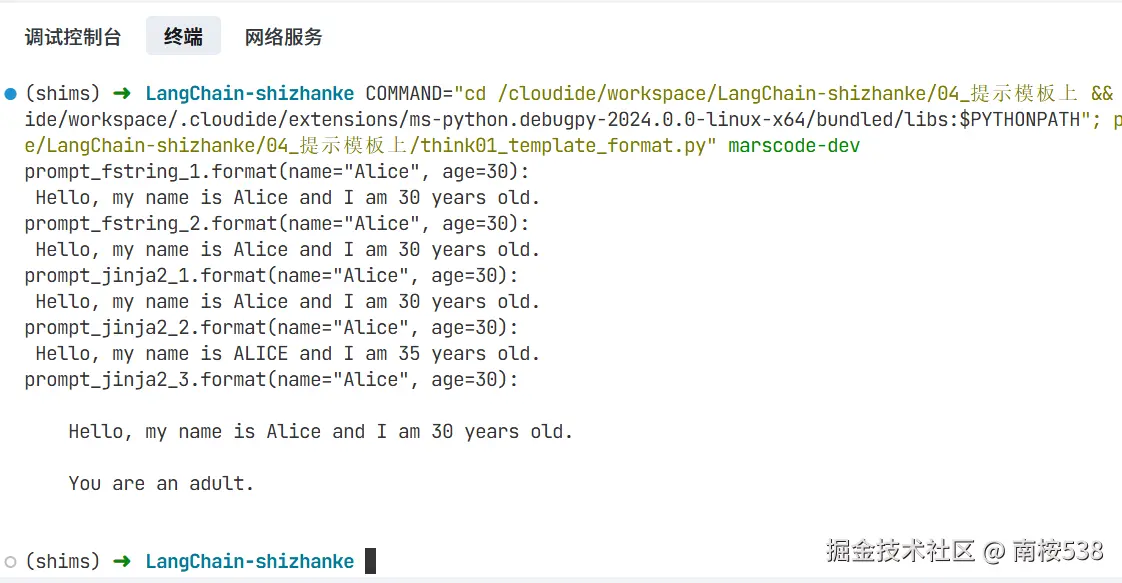Select the top LangChain-shizhanke directory label

click(249, 93)
